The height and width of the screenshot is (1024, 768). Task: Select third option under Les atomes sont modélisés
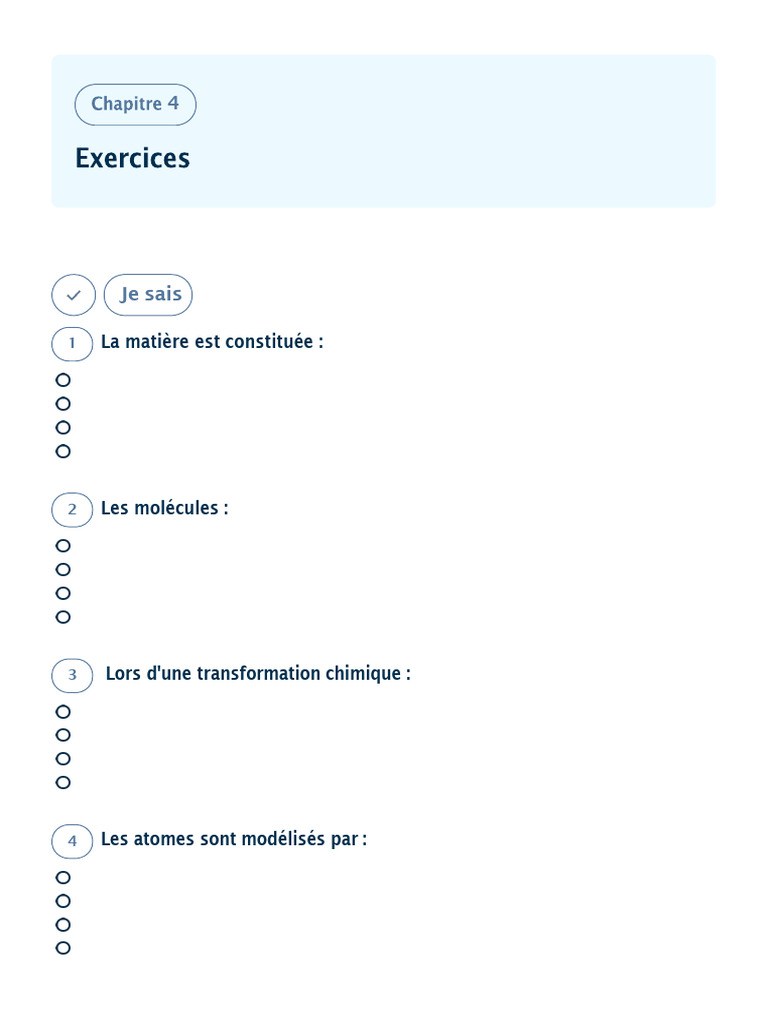[63, 925]
